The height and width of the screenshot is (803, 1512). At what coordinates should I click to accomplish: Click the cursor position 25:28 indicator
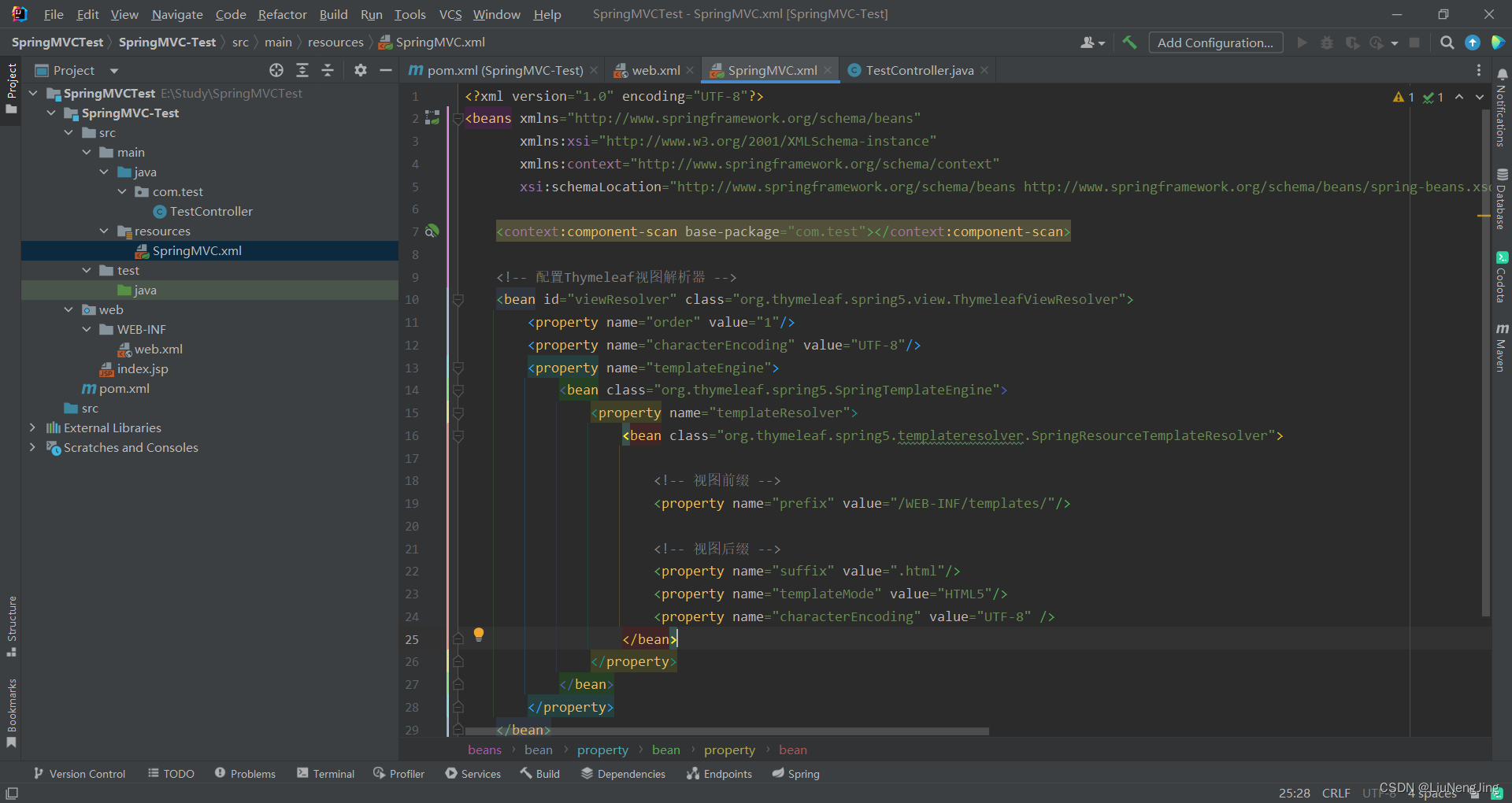click(1295, 793)
